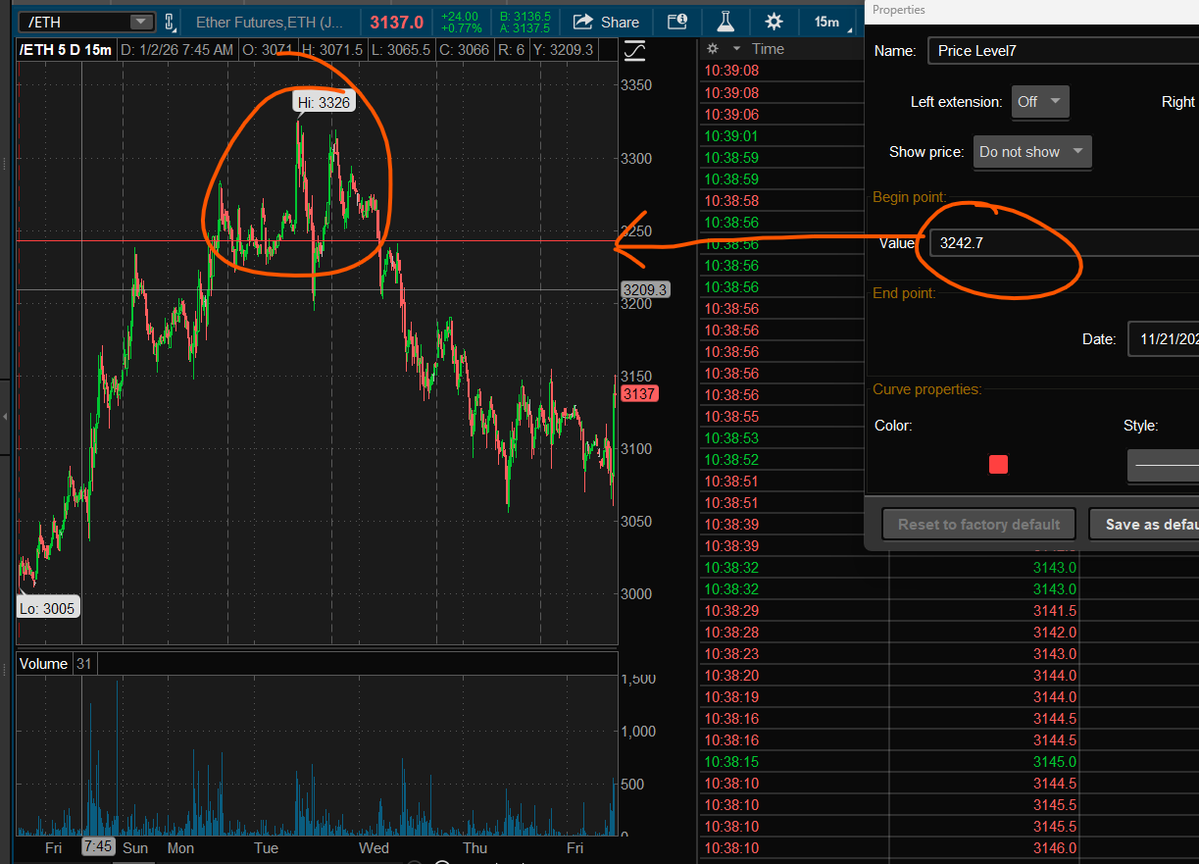This screenshot has height=864, width=1199.
Task: Click the red price level line on chart
Action: (317, 241)
